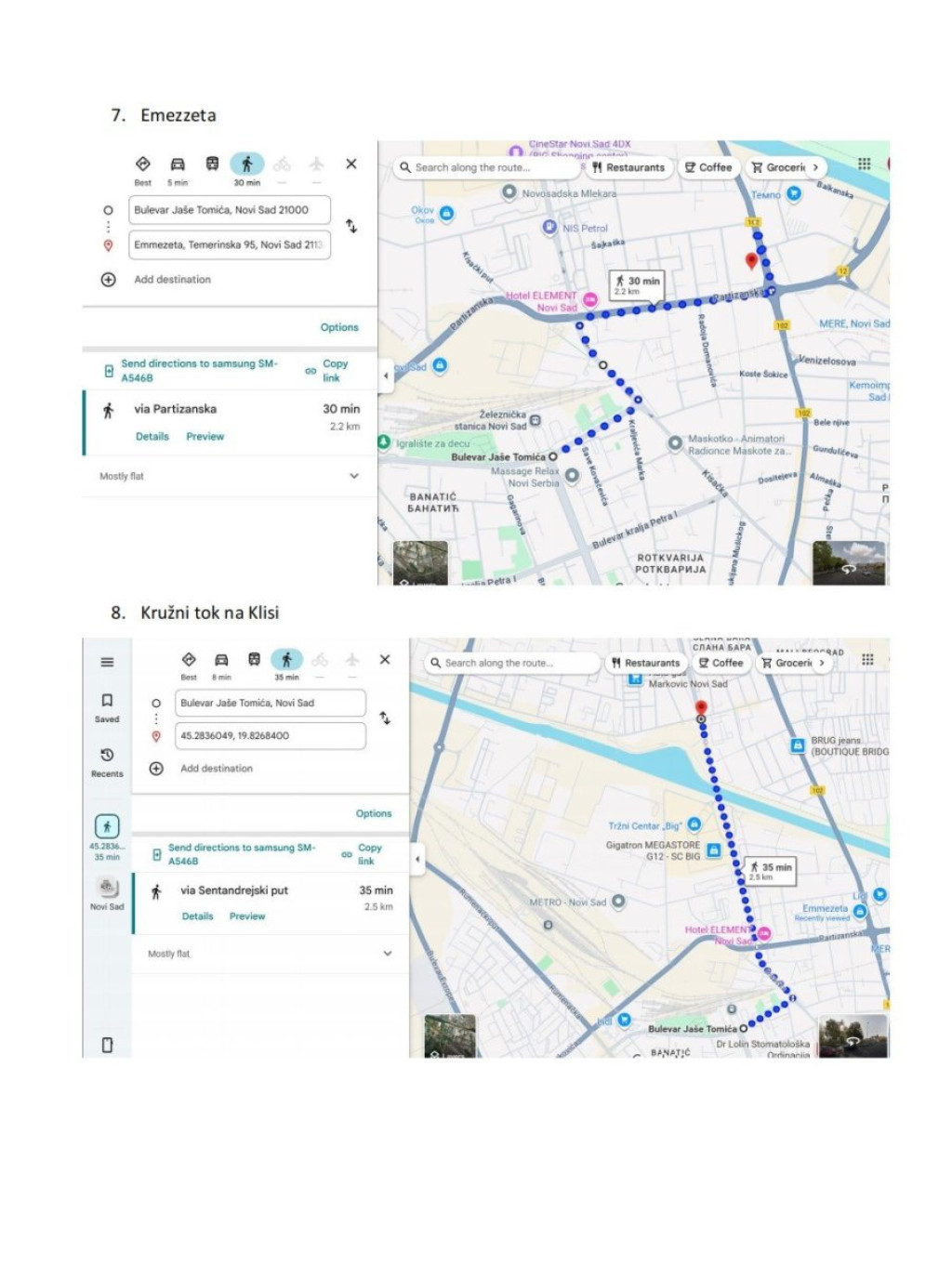Screen dimensions: 952x1265
Task: Select driving mode in top directions panel
Action: click(x=177, y=165)
